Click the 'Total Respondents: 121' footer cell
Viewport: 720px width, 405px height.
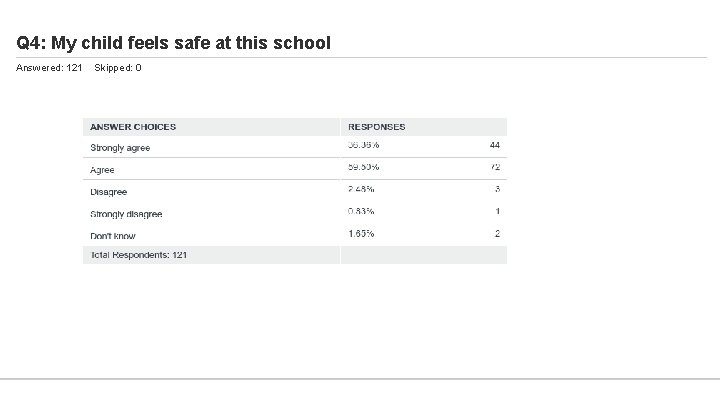pyautogui.click(x=139, y=255)
